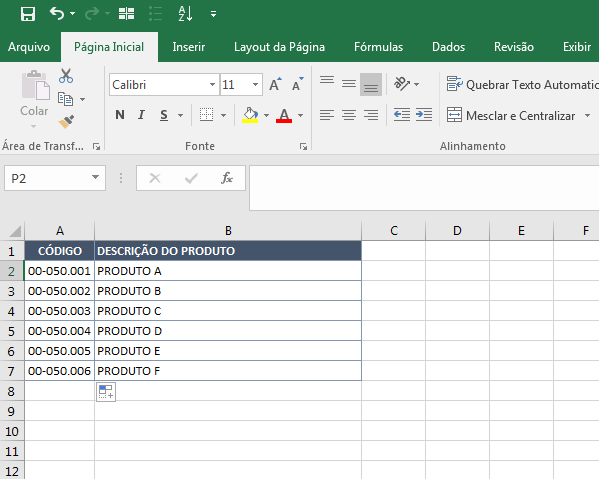This screenshot has height=479, width=599.
Task: Increase font size with large A
Action: [x=275, y=84]
